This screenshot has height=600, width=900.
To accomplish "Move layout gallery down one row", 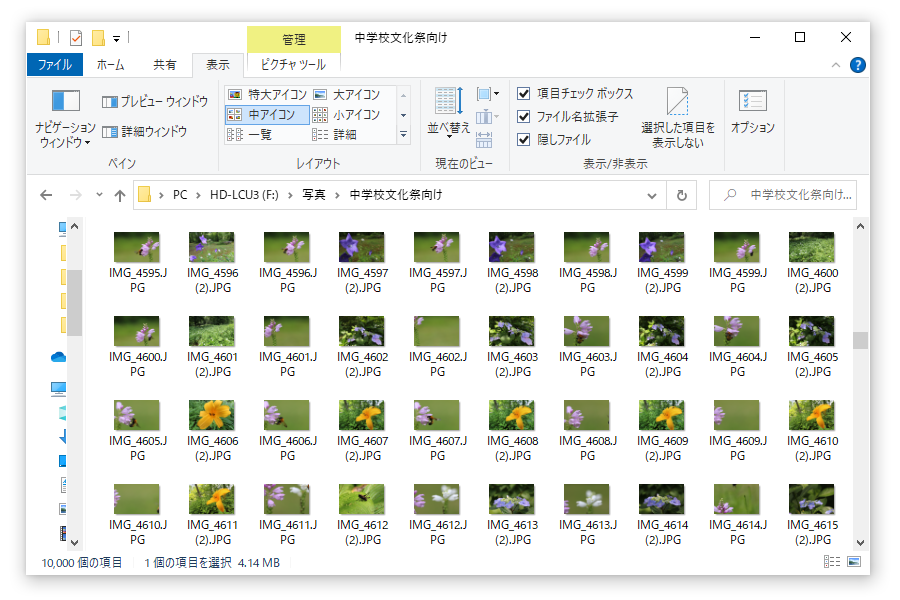I will coord(404,115).
